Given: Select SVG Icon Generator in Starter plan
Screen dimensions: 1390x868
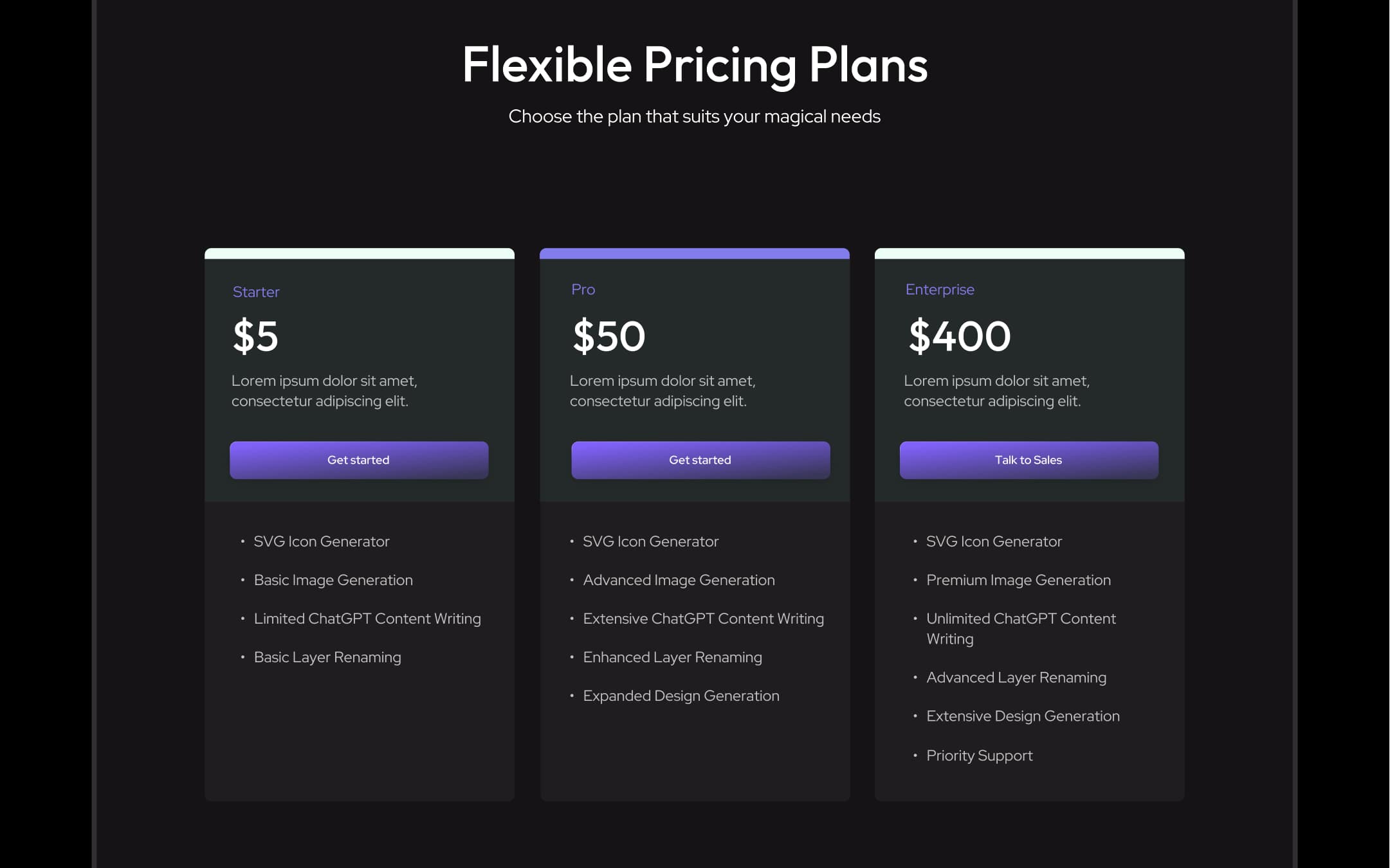Looking at the screenshot, I should click(x=322, y=541).
